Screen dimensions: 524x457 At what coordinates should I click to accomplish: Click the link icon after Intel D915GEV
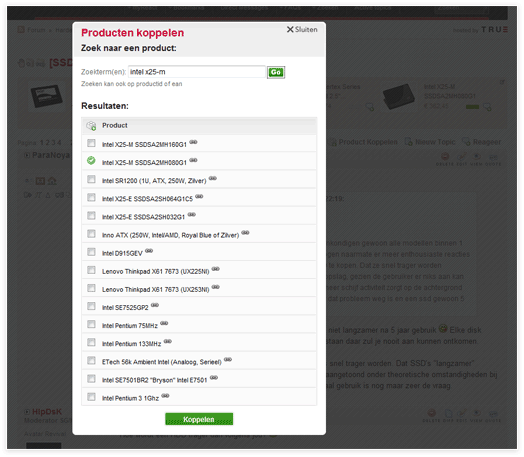(x=149, y=251)
